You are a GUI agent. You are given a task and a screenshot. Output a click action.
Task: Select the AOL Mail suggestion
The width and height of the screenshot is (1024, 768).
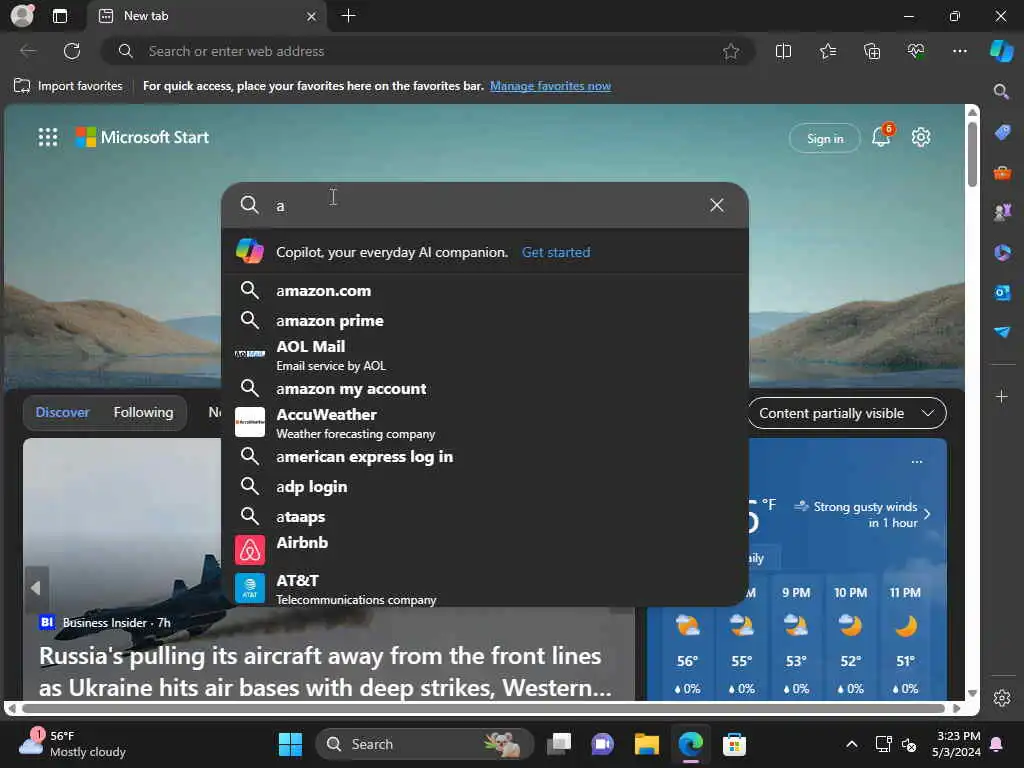(x=485, y=355)
